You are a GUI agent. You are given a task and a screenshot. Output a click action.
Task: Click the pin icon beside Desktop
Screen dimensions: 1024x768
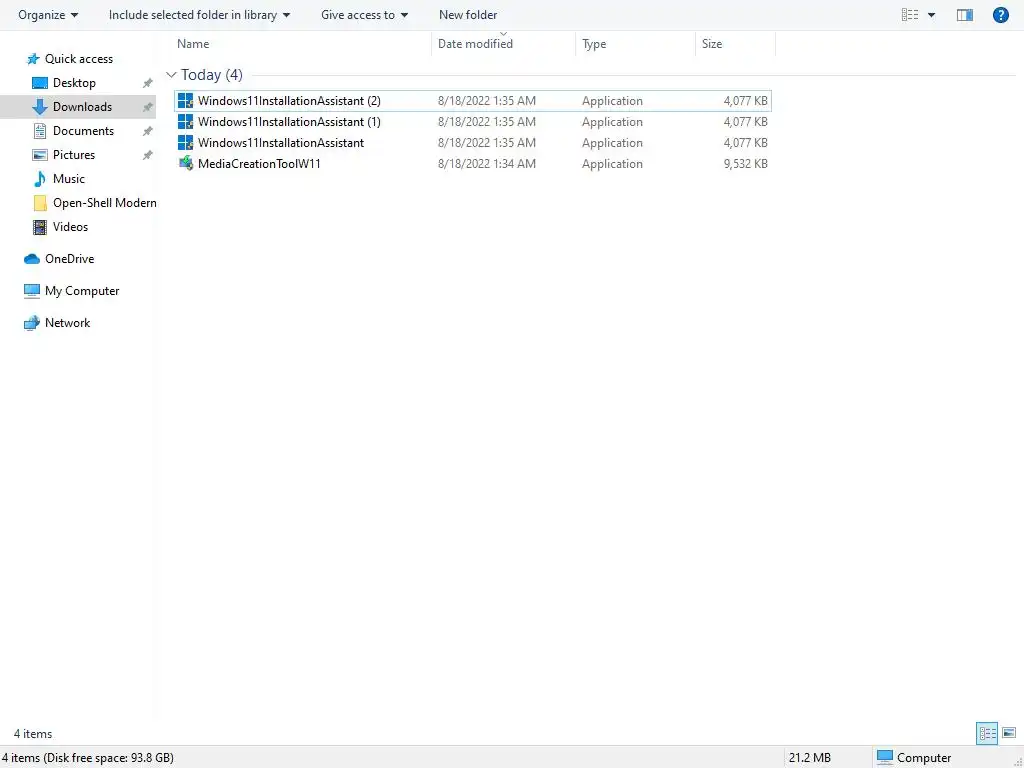(148, 83)
